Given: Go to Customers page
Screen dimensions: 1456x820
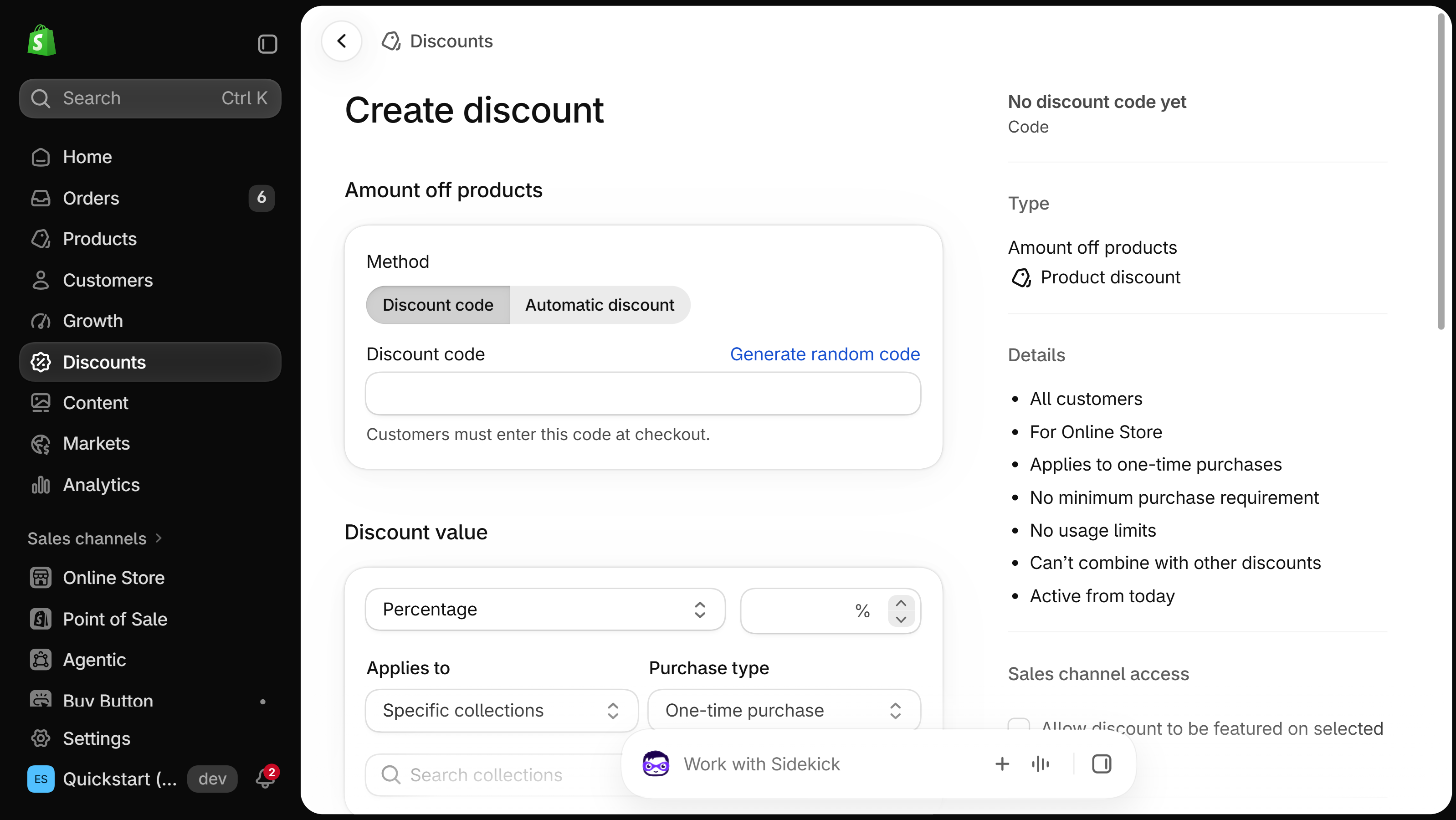Looking at the screenshot, I should 150,280.
